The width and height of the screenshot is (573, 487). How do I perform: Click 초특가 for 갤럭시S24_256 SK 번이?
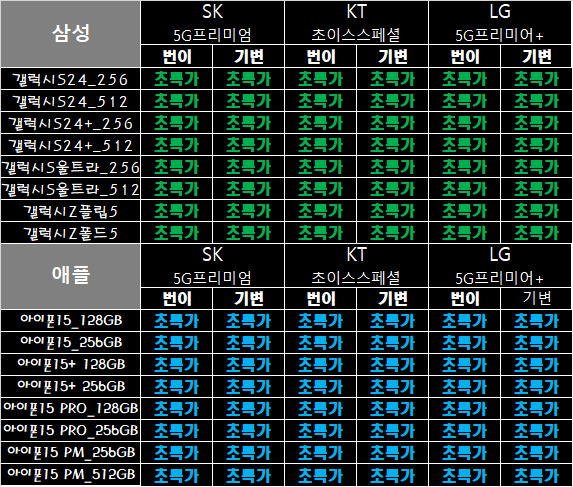click(x=177, y=79)
